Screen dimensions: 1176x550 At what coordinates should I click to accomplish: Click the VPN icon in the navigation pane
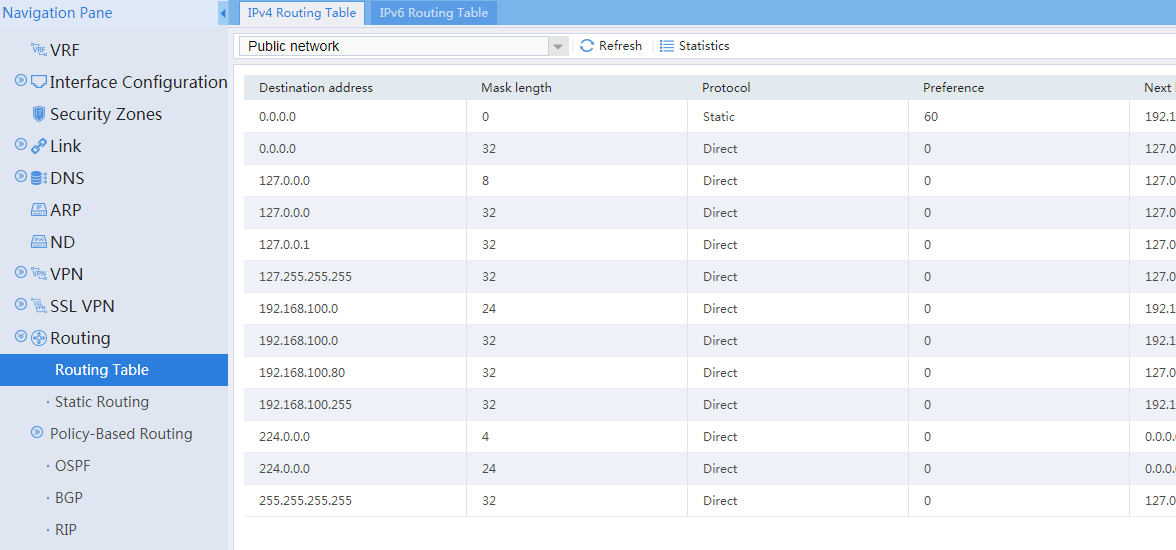39,274
